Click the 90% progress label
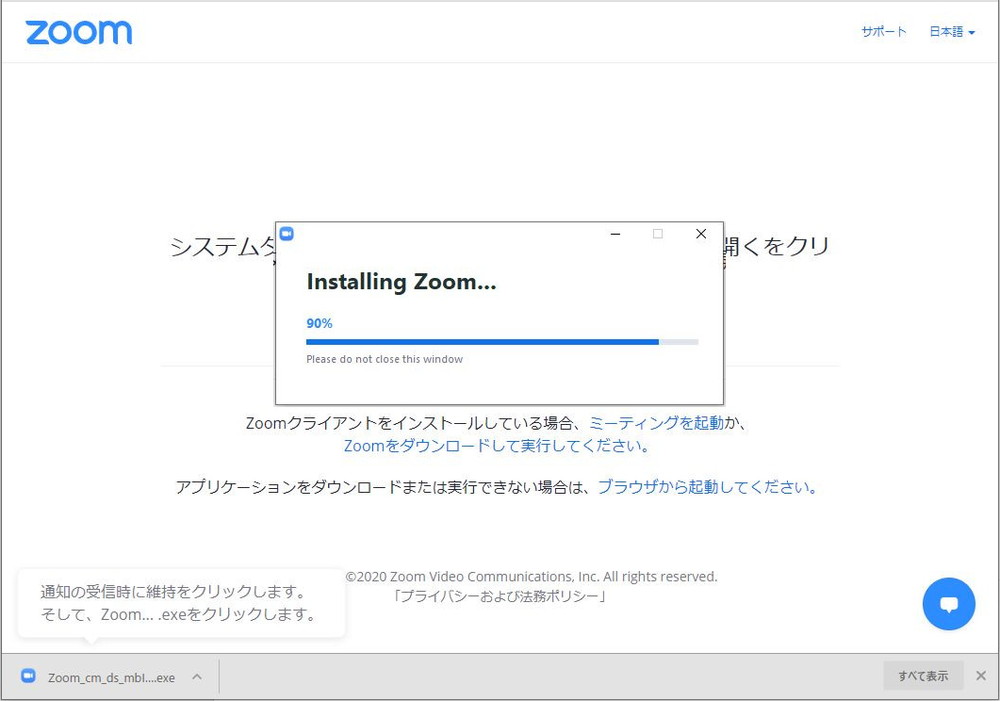Viewport: 1000px width, 701px height. tap(319, 323)
